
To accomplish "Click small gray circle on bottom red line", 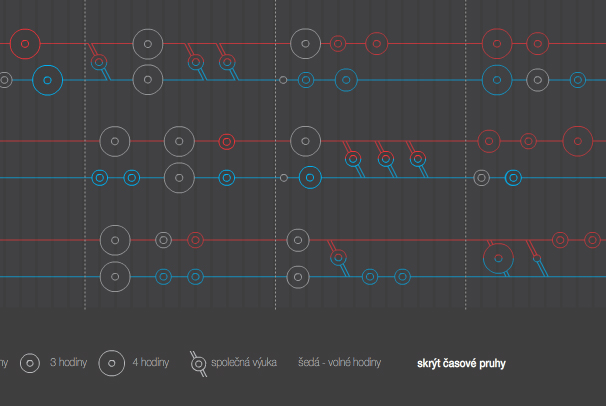I will (x=163, y=240).
